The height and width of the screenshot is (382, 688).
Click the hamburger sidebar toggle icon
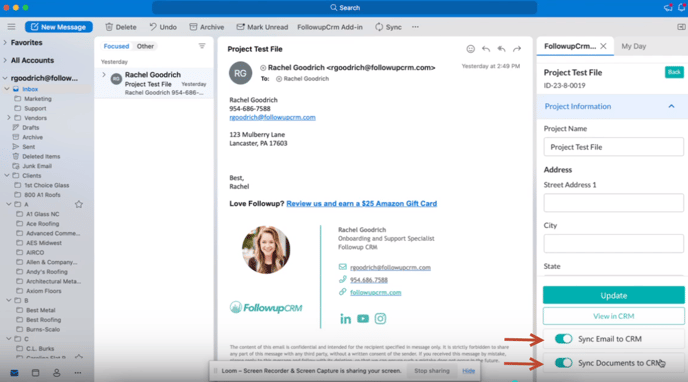[x=11, y=27]
